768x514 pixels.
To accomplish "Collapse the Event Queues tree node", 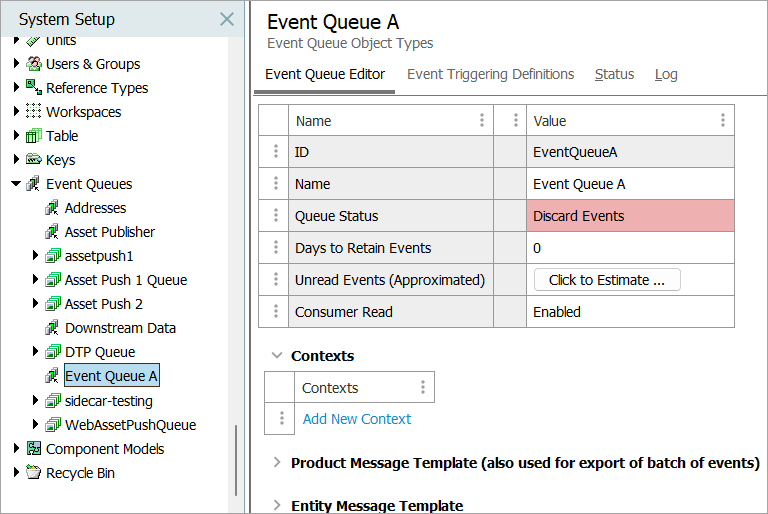I will click(16, 184).
